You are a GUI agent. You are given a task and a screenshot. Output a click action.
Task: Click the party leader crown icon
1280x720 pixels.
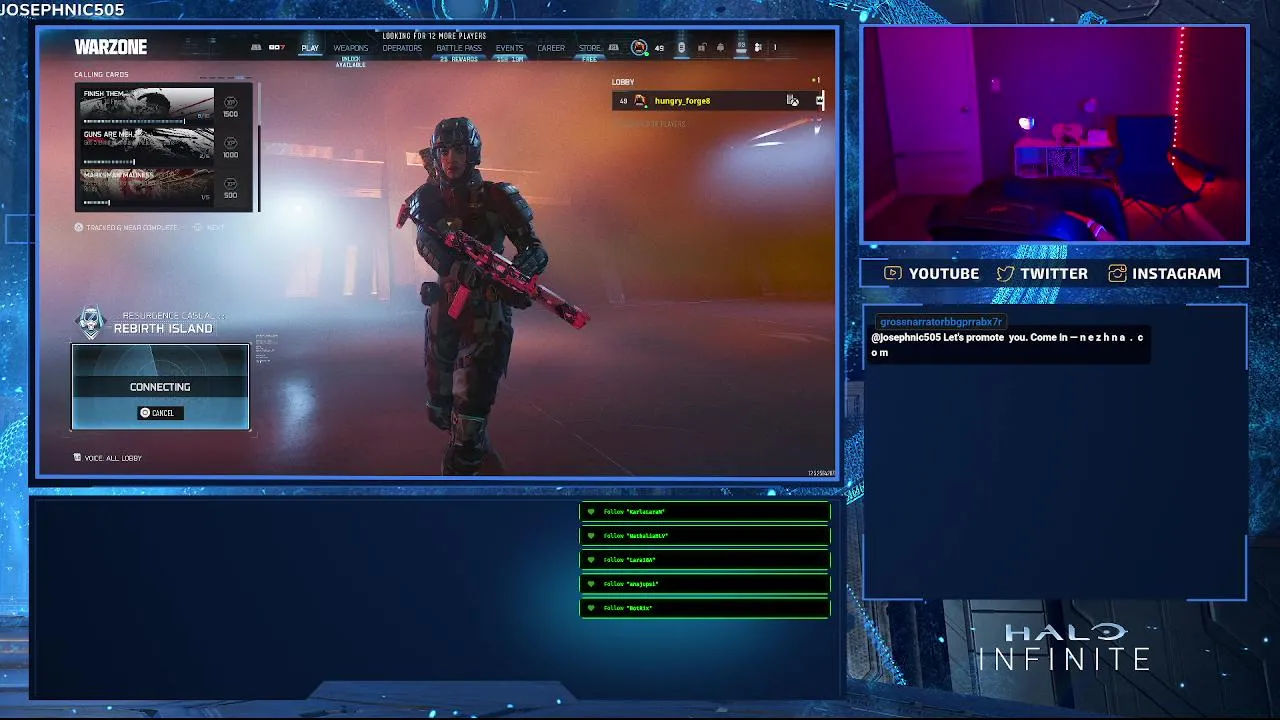point(819,100)
